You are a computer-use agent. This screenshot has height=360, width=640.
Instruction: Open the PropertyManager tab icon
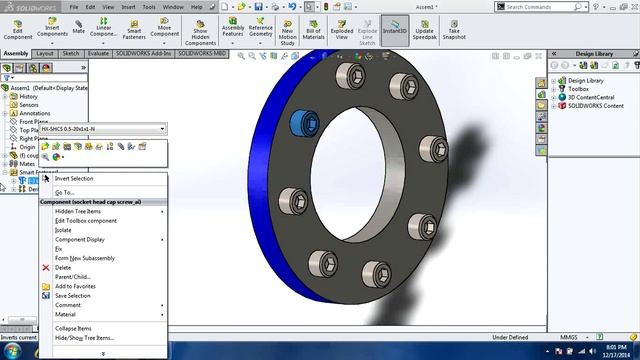click(x=20, y=68)
